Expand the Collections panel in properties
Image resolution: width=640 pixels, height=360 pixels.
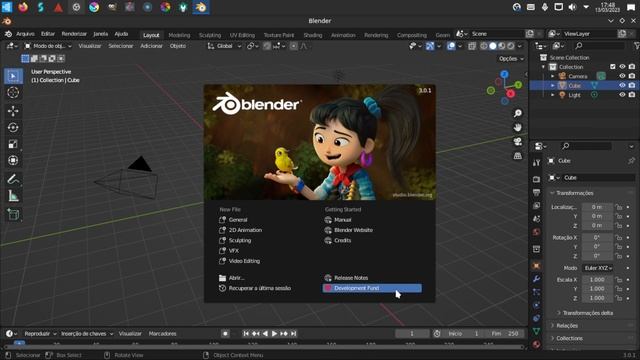coord(569,338)
